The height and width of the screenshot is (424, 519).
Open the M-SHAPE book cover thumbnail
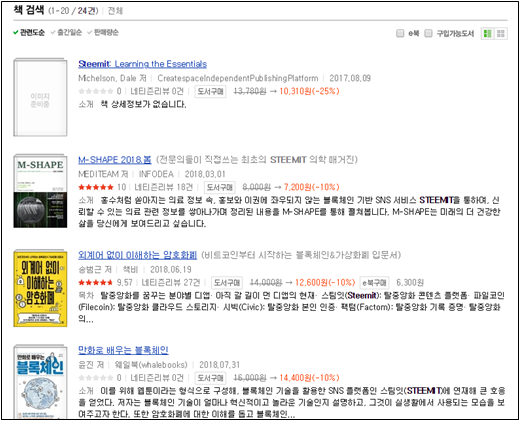[x=40, y=191]
